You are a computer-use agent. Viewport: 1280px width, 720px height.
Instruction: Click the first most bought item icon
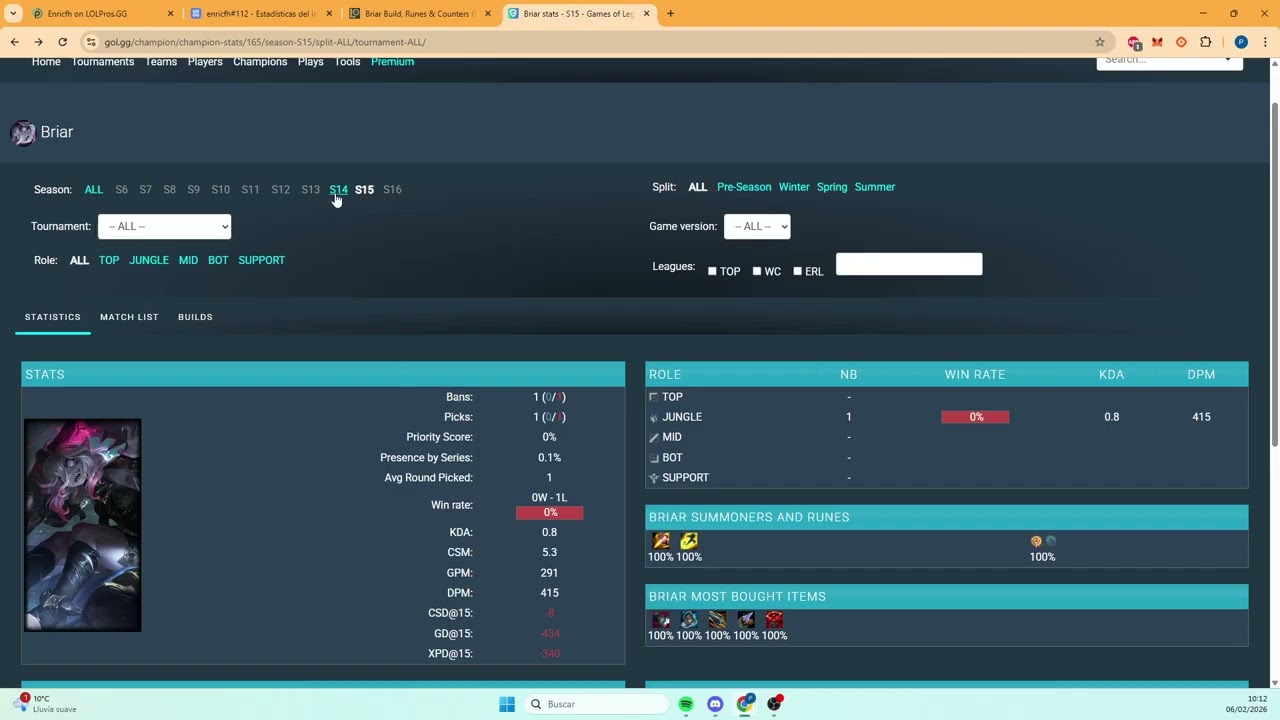(x=661, y=620)
